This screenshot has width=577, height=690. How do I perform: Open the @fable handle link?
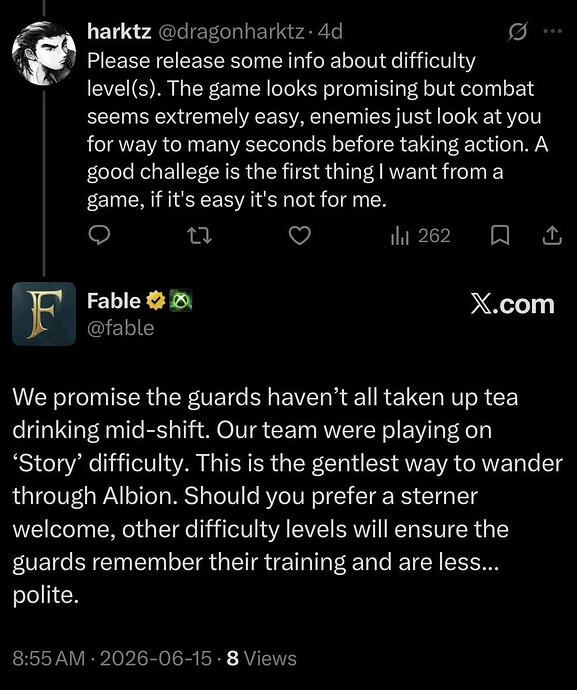point(121,328)
